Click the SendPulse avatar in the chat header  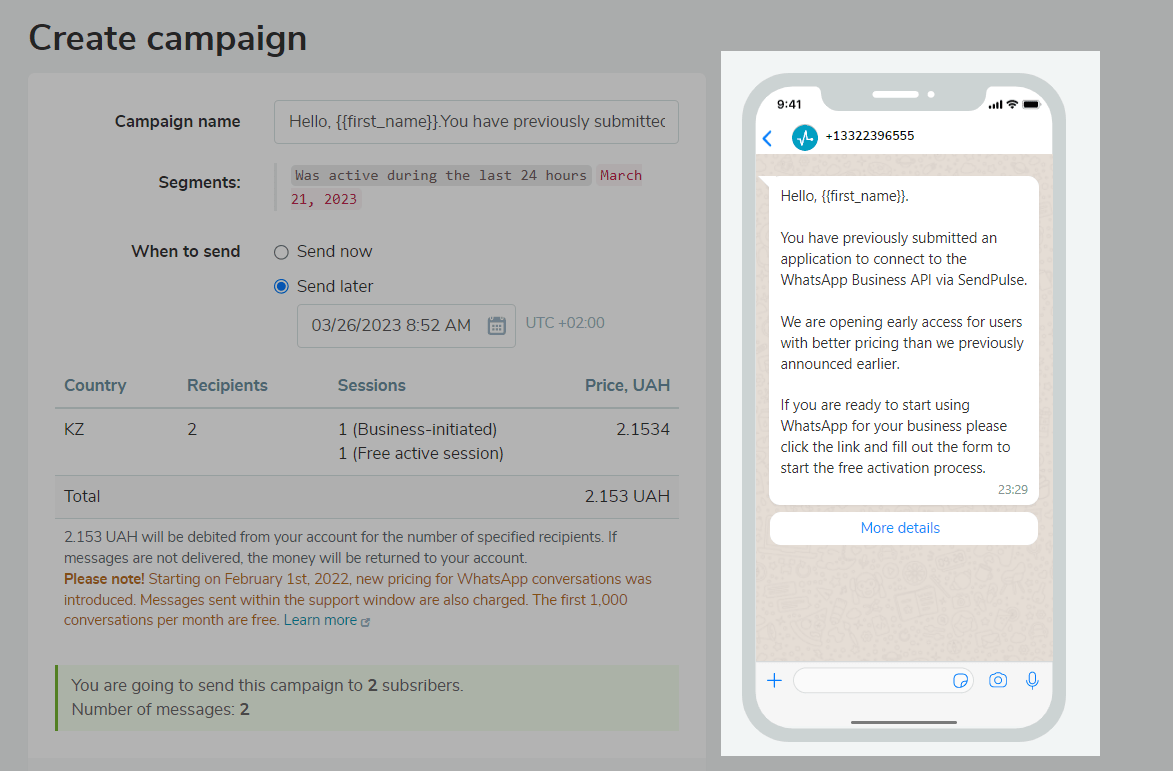point(805,138)
